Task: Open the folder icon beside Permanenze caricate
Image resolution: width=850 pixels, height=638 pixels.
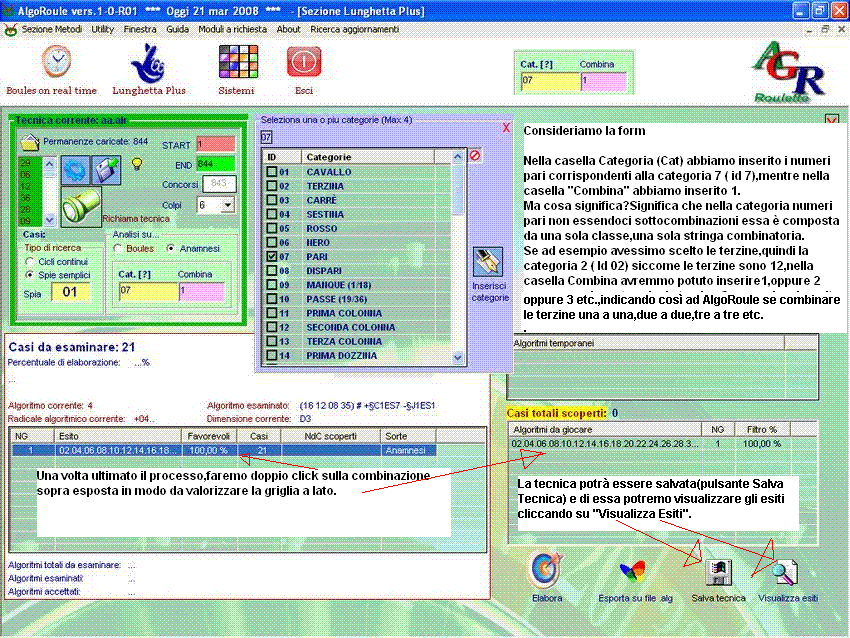Action: [x=30, y=142]
